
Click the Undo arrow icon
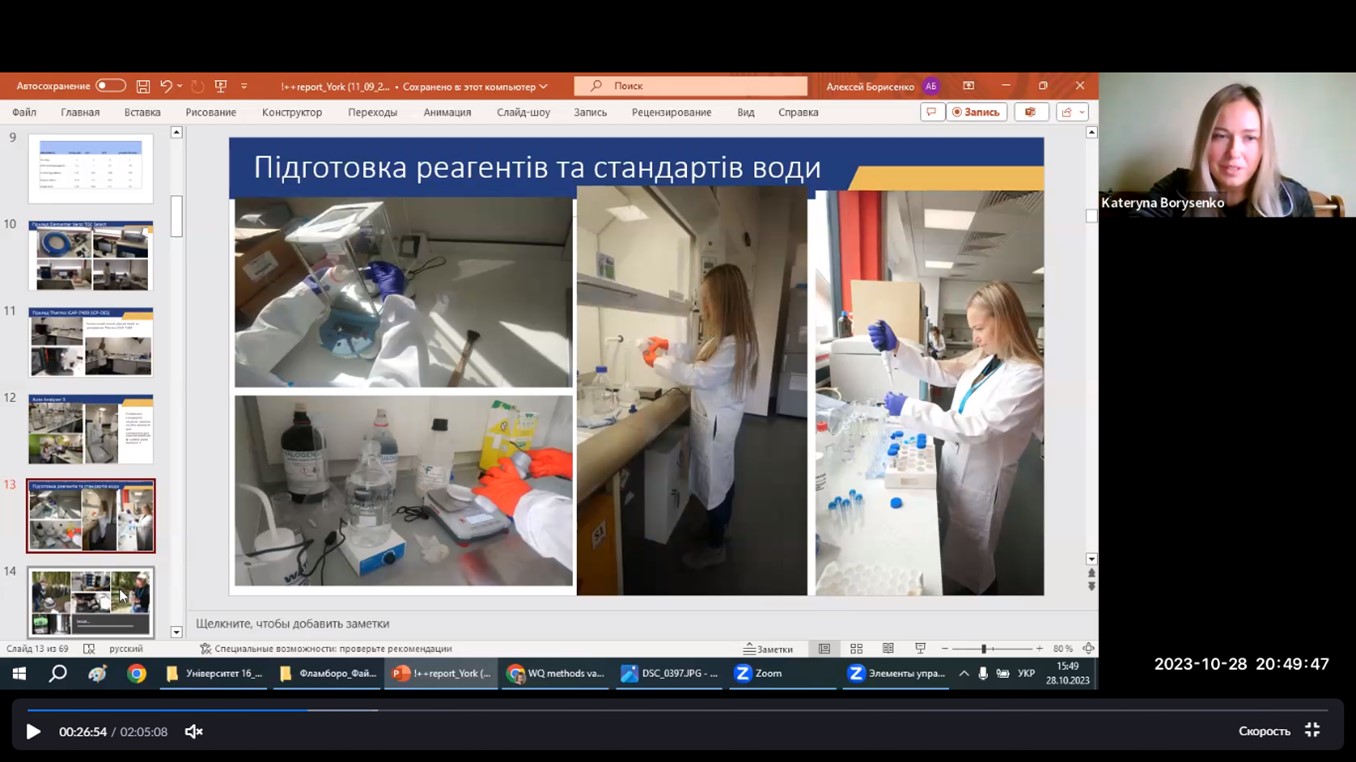(166, 86)
